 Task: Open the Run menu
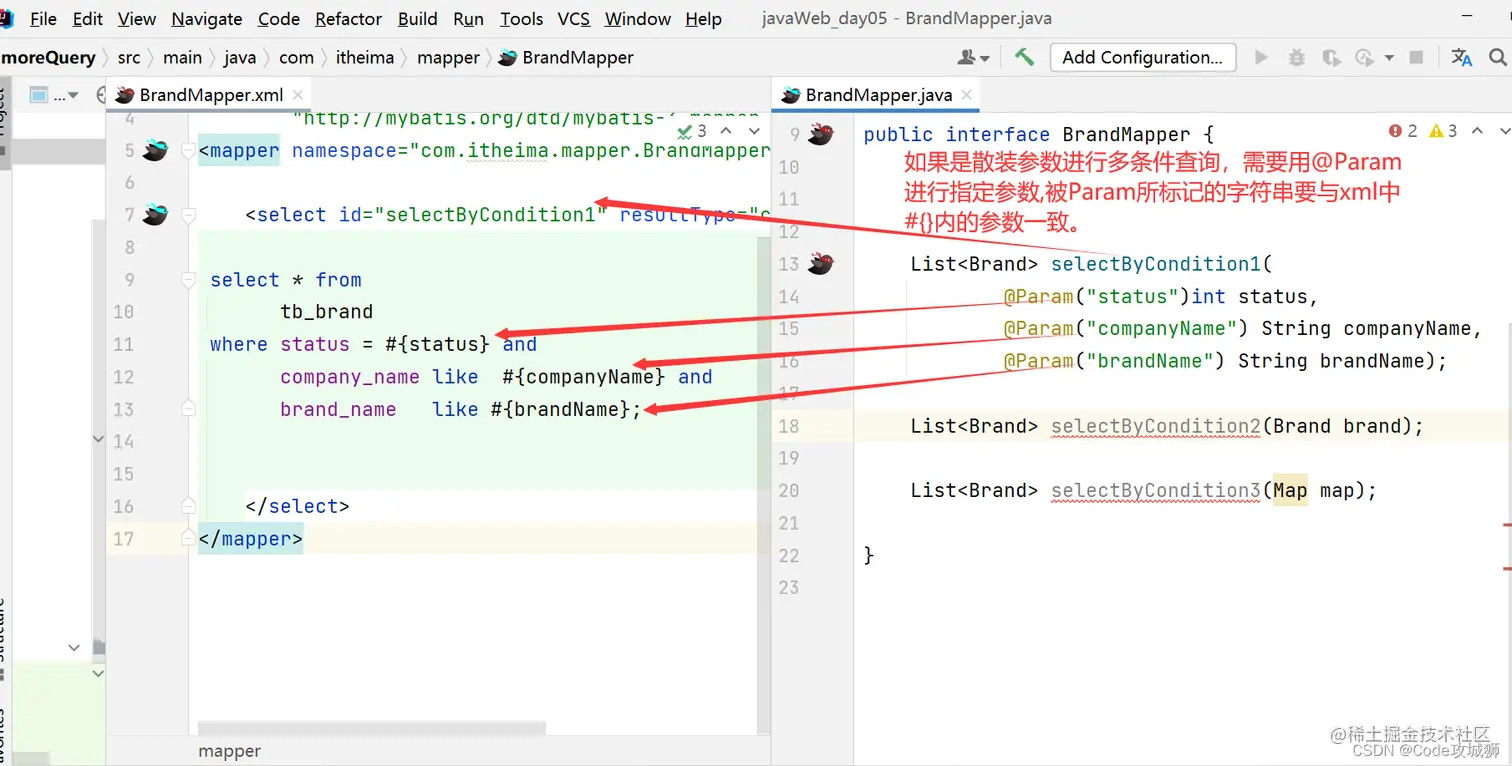pos(468,19)
